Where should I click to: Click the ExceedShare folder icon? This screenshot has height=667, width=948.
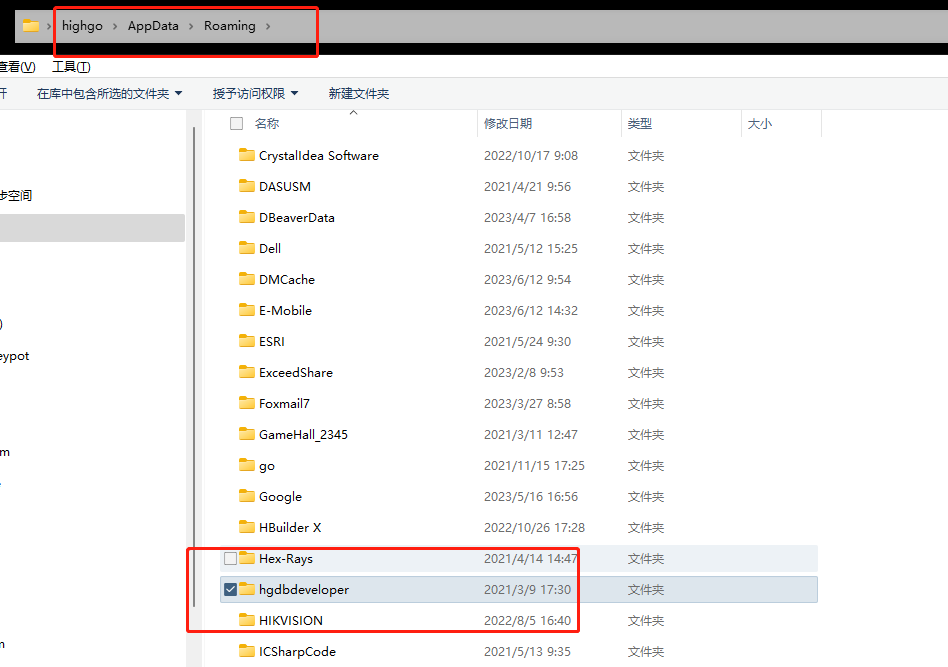coord(247,372)
